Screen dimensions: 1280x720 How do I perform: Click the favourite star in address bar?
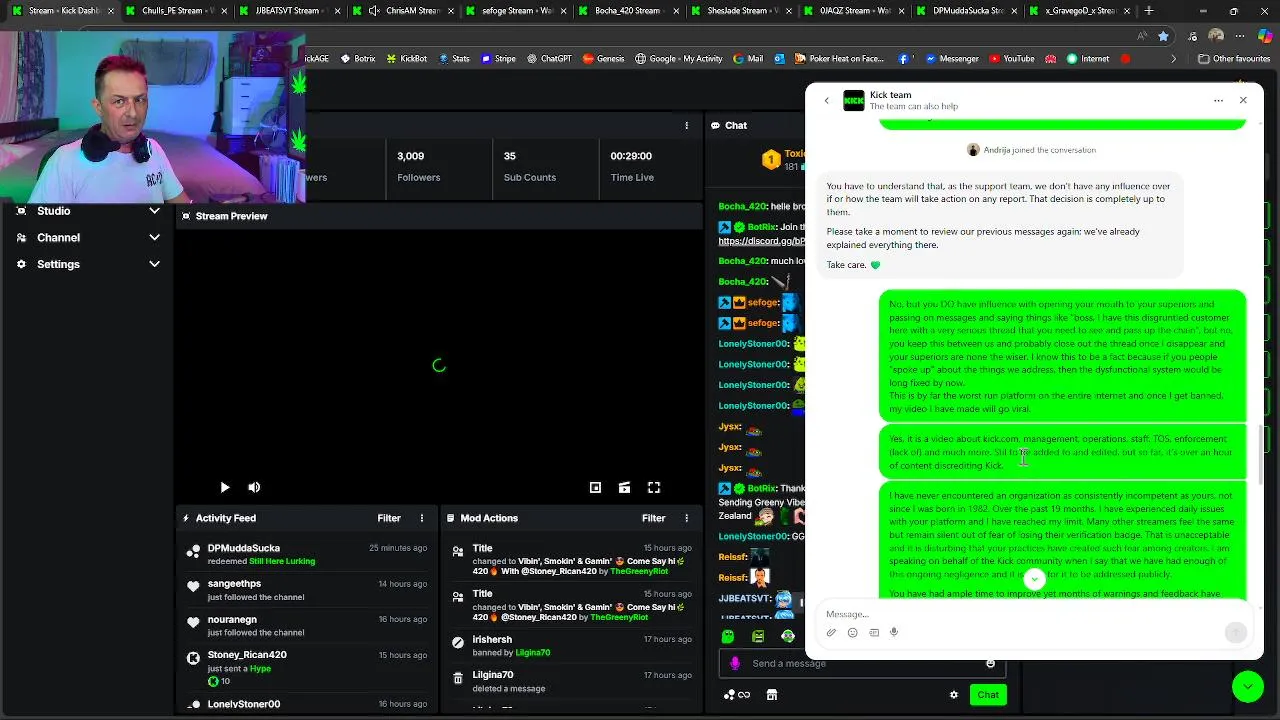coord(1164,36)
